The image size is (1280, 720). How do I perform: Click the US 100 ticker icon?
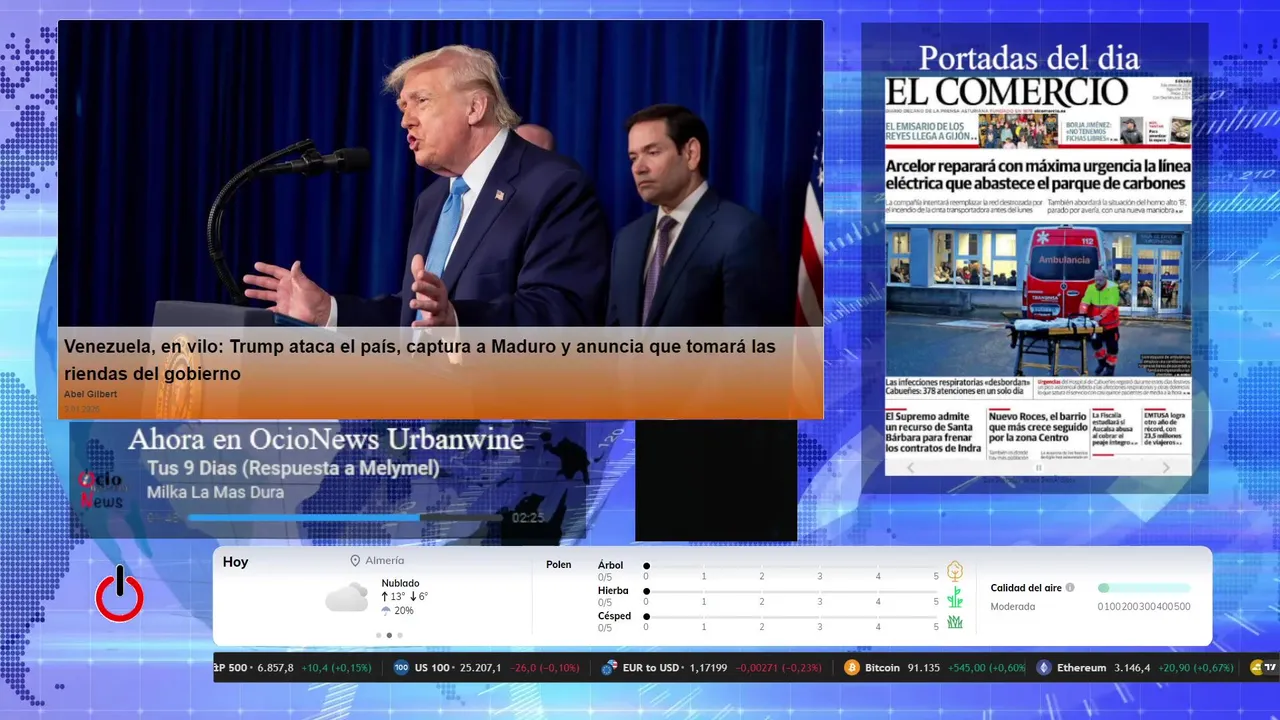401,667
